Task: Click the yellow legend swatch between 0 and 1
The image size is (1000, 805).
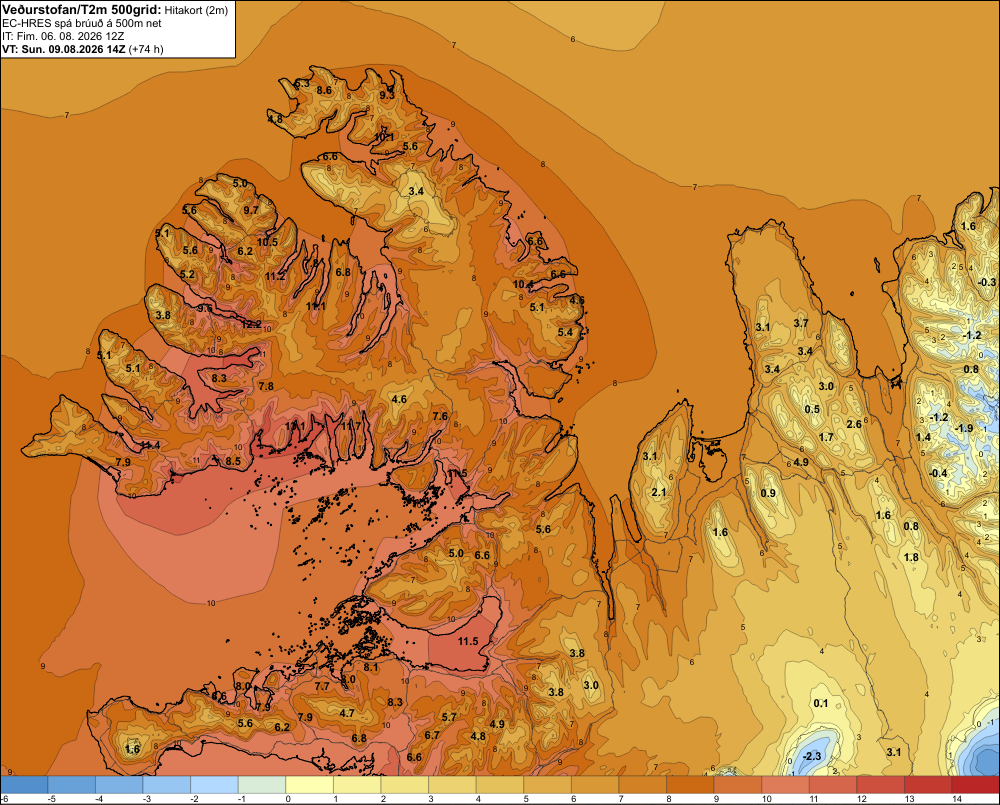Action: pos(309,784)
